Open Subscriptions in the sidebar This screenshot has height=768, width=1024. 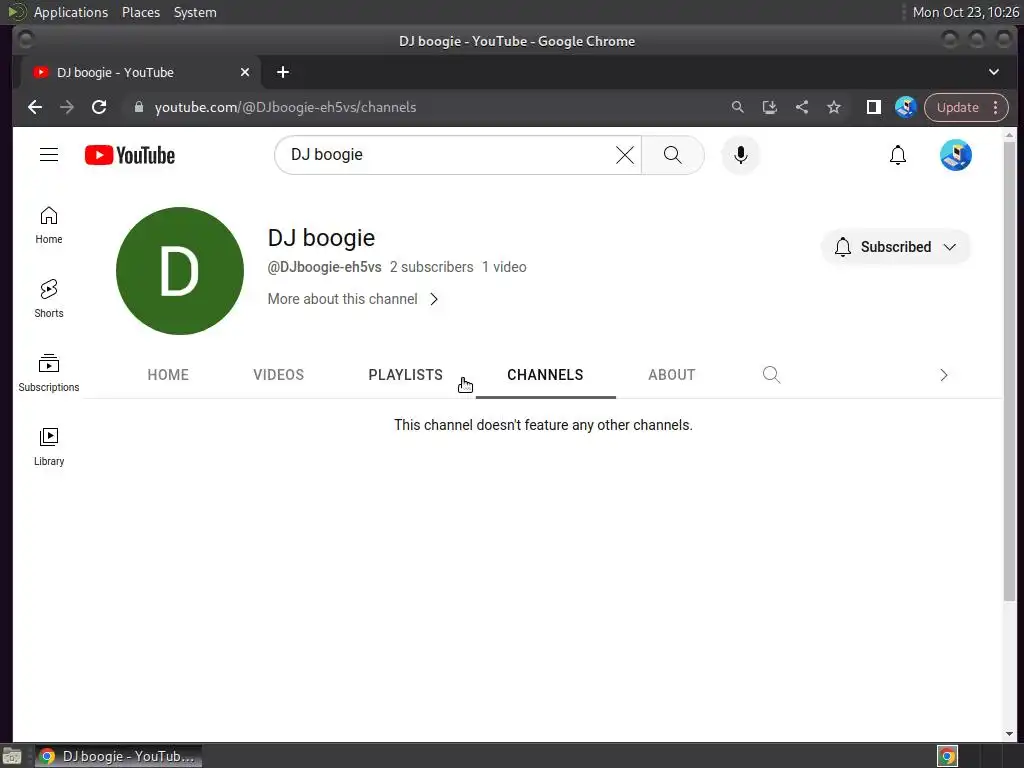49,373
